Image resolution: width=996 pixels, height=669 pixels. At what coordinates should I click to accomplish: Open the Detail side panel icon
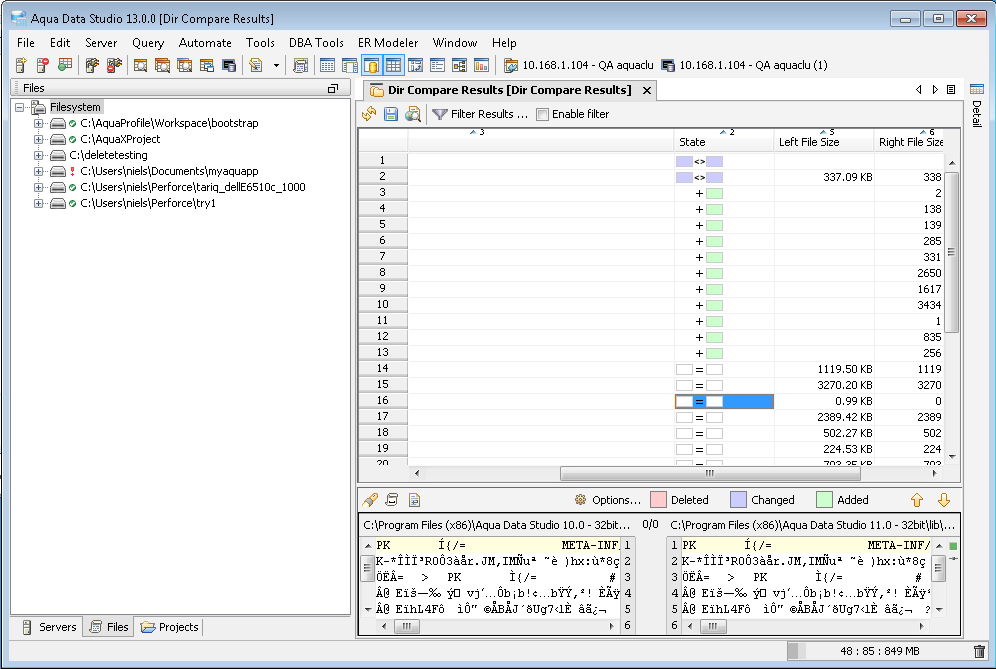[x=977, y=90]
